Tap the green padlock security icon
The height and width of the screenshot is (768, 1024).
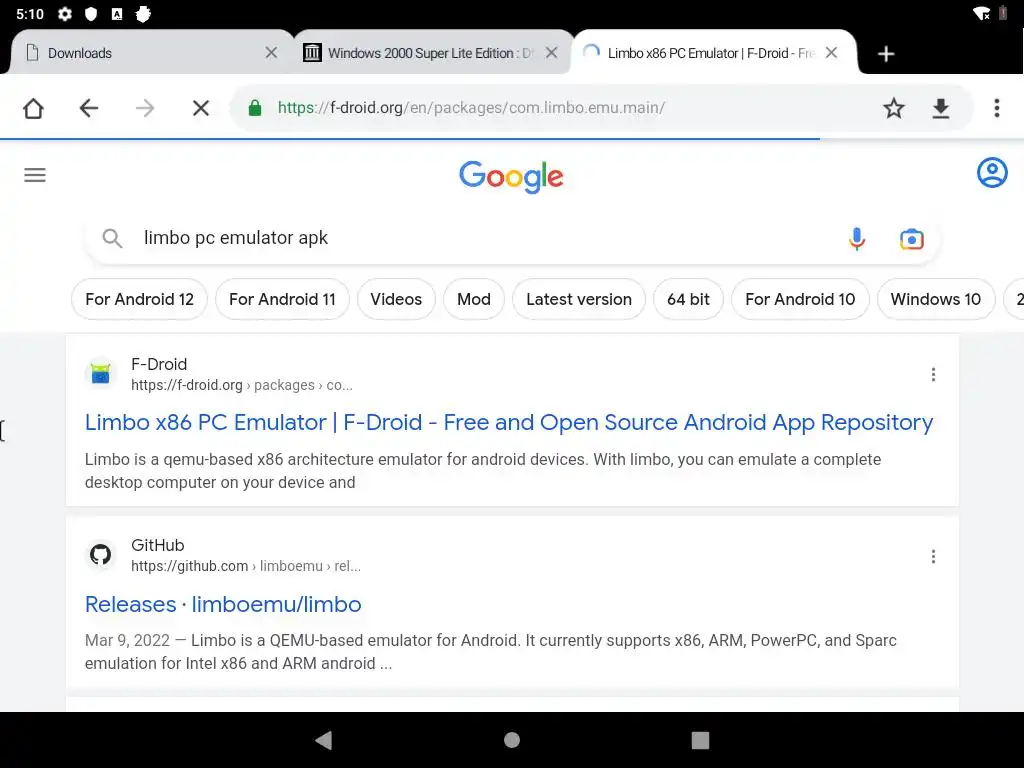255,108
